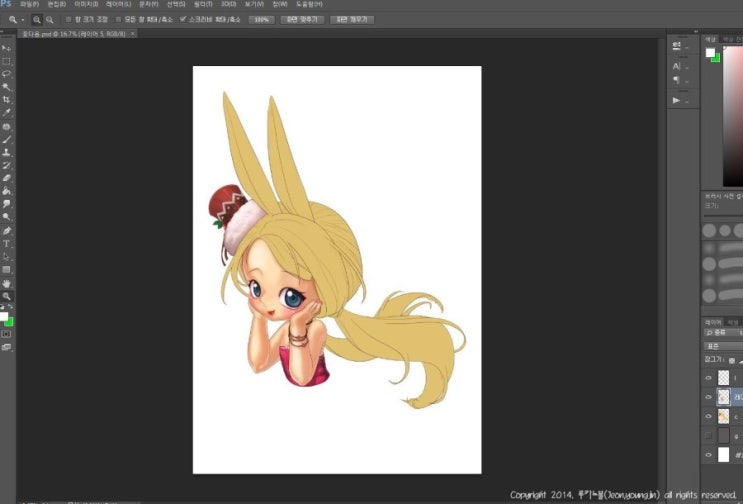Change the screen mode from the toolbox
Image resolution: width=743 pixels, height=504 pixels.
tap(6, 347)
